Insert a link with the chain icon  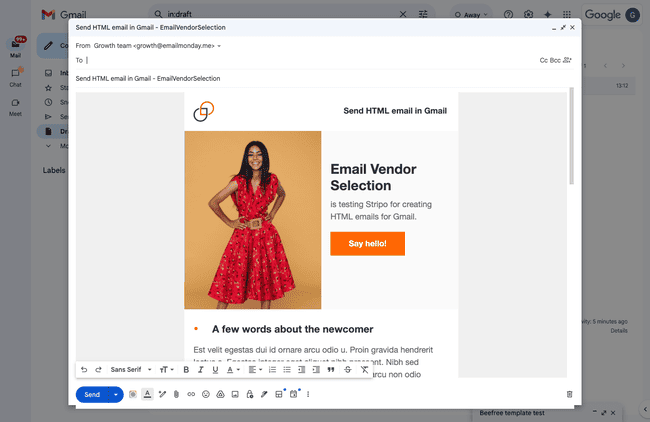[x=191, y=394]
